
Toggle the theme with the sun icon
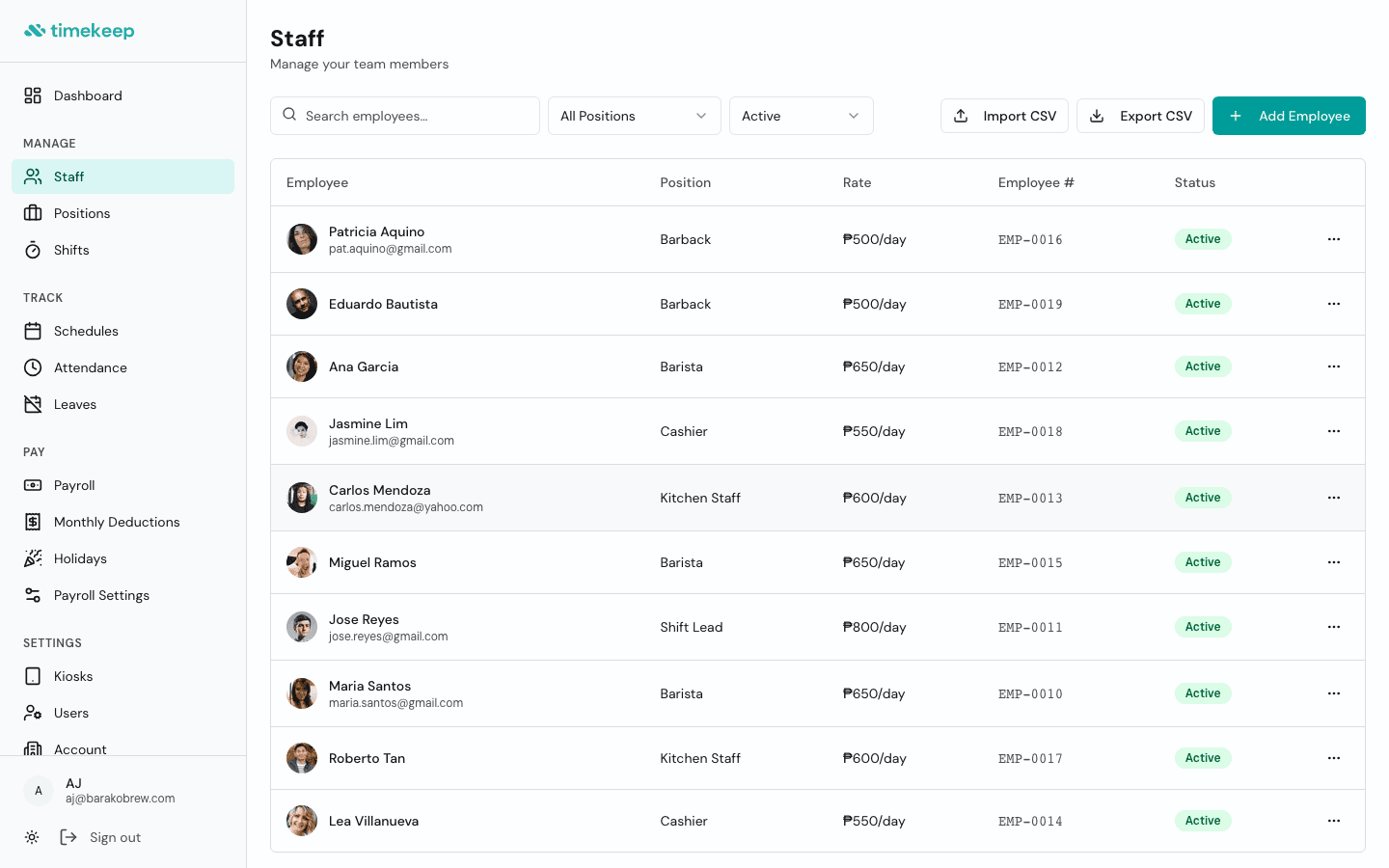pos(32,837)
